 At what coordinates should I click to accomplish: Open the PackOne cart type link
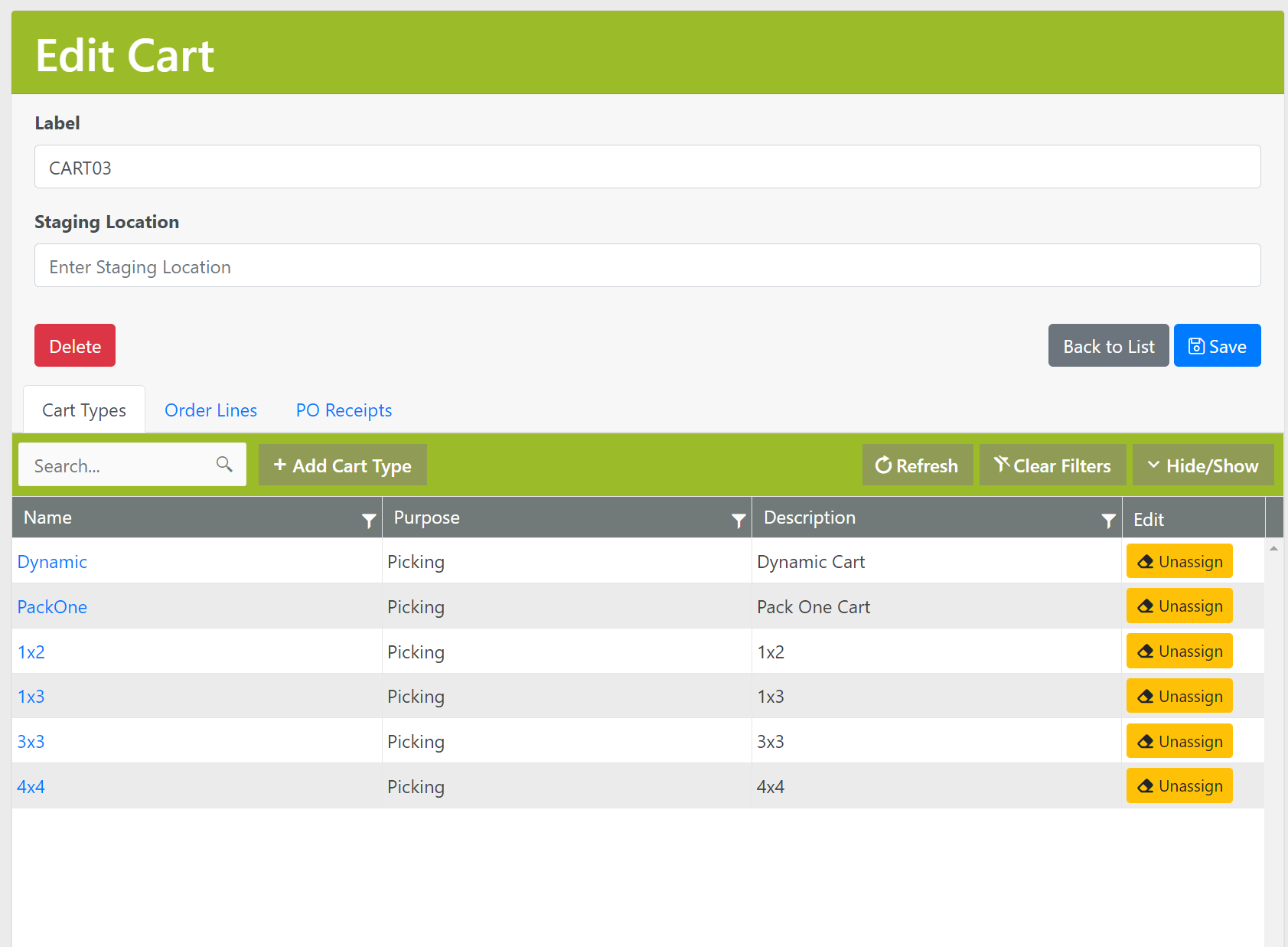coord(52,607)
